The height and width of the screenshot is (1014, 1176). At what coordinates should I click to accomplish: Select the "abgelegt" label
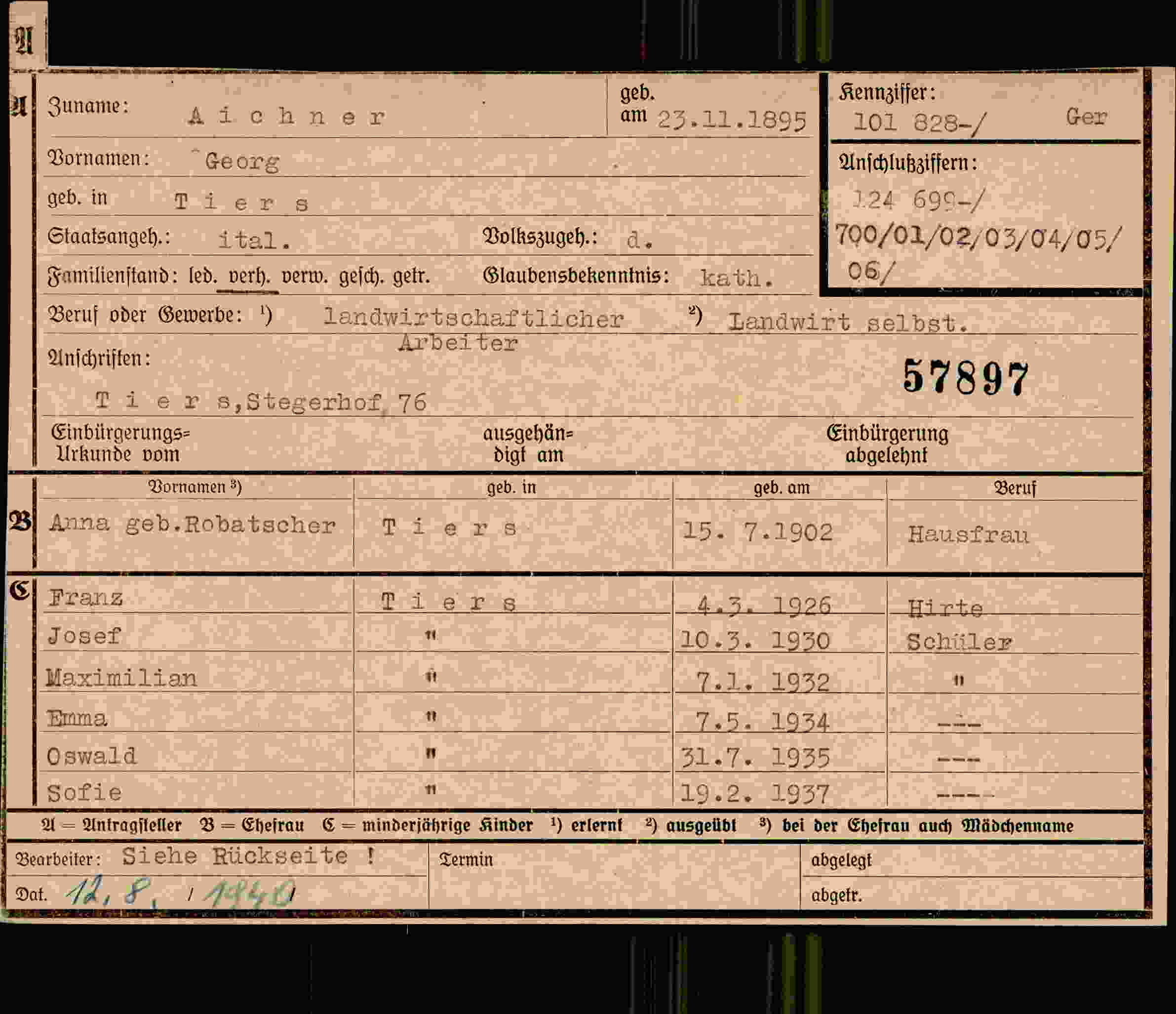pos(841,861)
